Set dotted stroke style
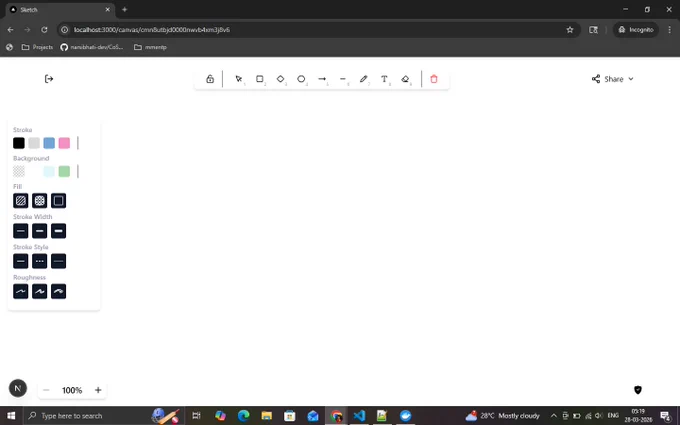680x425 pixels. [39, 261]
